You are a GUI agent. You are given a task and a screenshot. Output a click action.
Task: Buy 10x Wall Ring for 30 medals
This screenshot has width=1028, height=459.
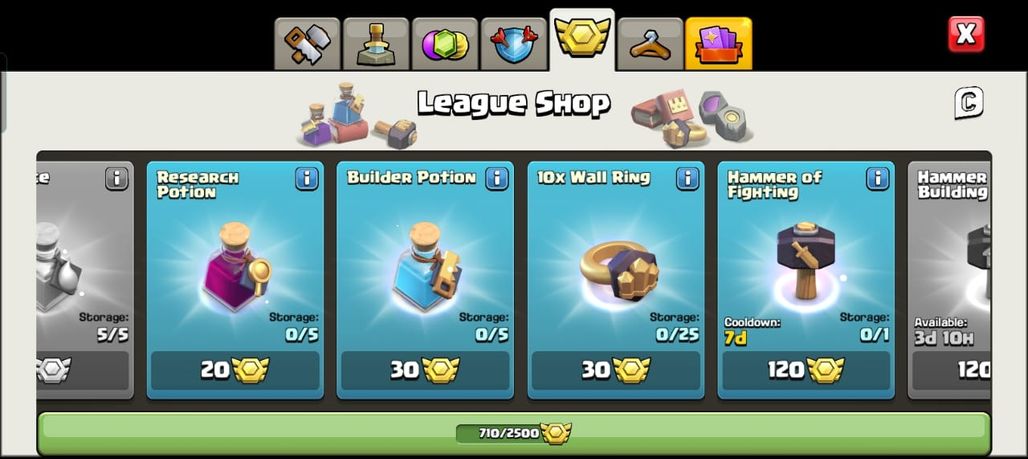point(616,370)
